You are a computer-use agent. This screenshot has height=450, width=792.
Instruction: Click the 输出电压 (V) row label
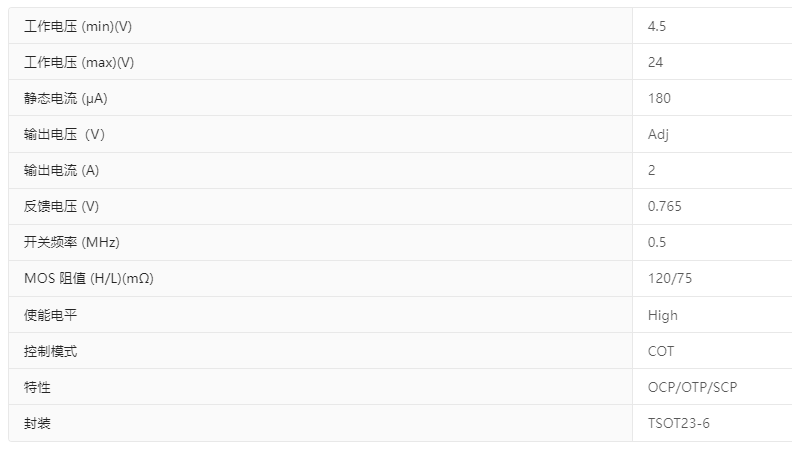point(64,134)
